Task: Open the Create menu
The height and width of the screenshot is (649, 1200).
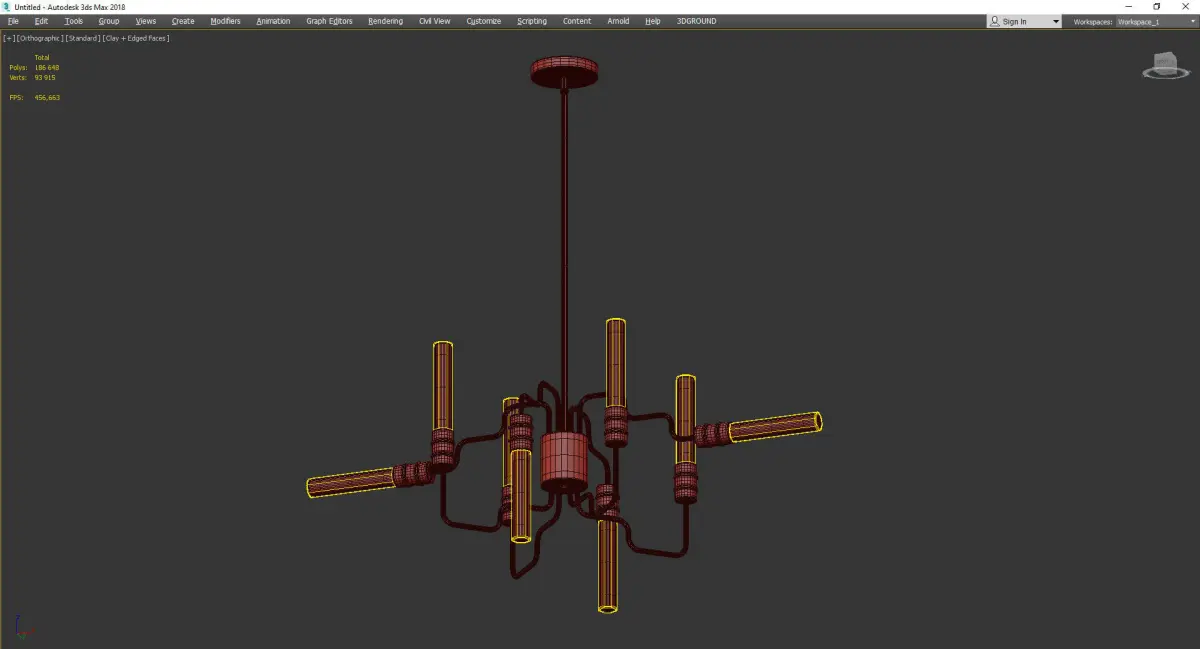Action: pyautogui.click(x=183, y=21)
